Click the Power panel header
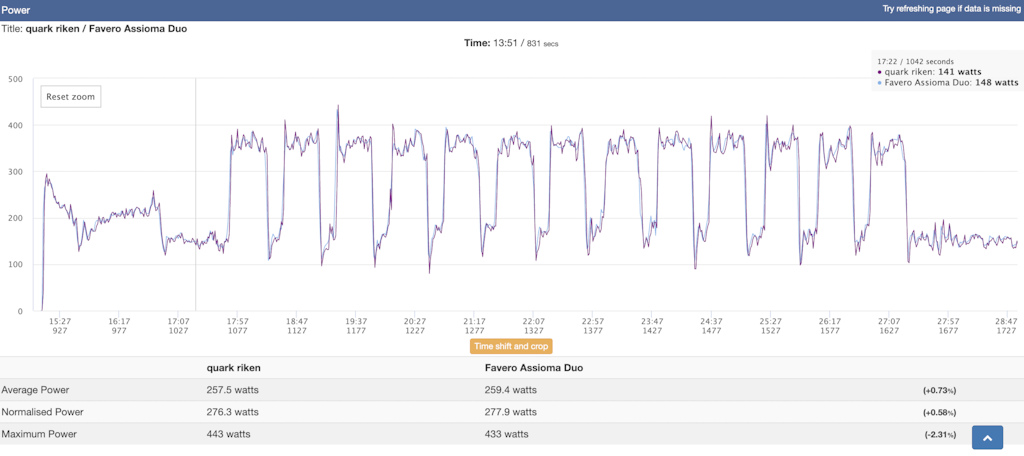This screenshot has height=456, width=1024. [512, 10]
